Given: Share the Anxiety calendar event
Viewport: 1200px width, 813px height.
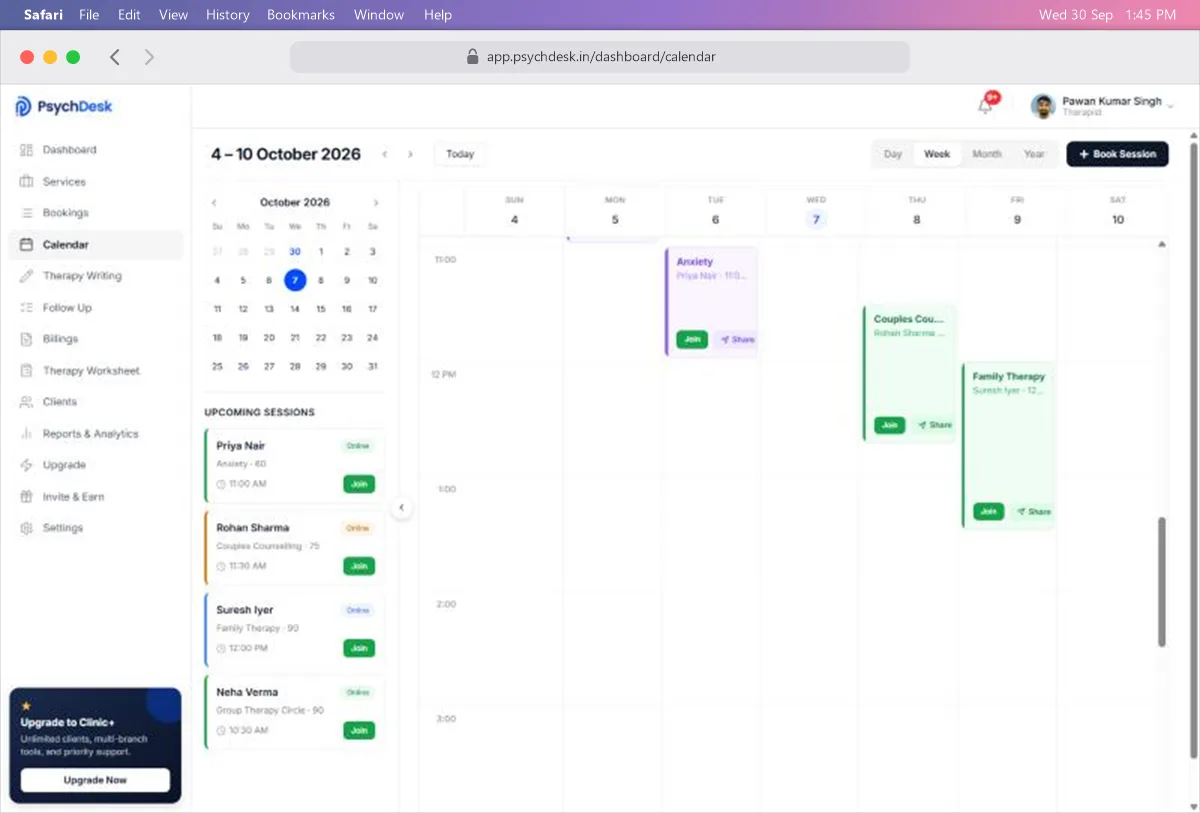Looking at the screenshot, I should coord(737,340).
